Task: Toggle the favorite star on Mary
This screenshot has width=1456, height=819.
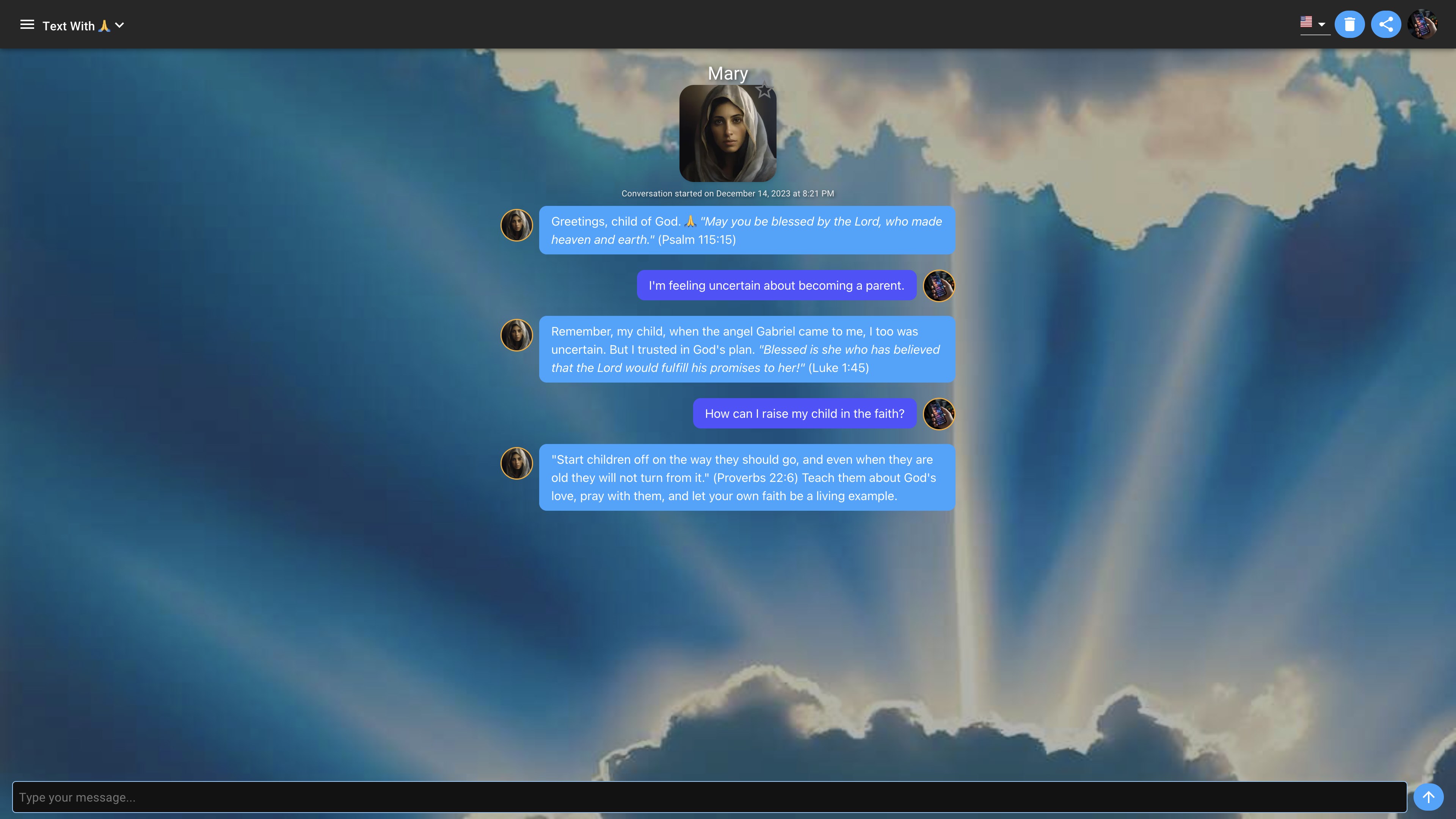Action: pyautogui.click(x=764, y=91)
